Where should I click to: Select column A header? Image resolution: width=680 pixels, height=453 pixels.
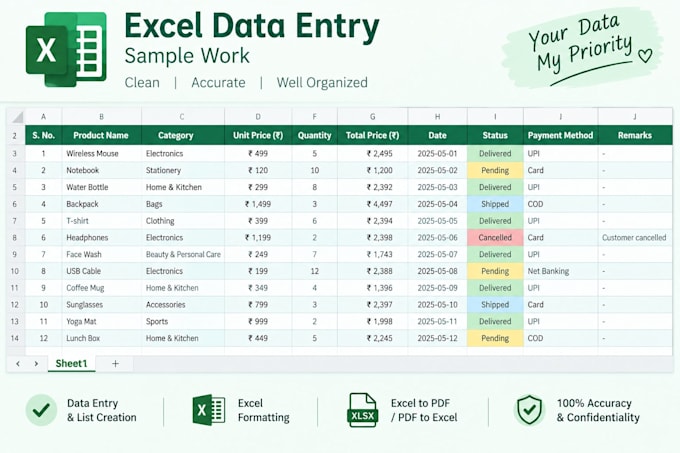coord(43,117)
